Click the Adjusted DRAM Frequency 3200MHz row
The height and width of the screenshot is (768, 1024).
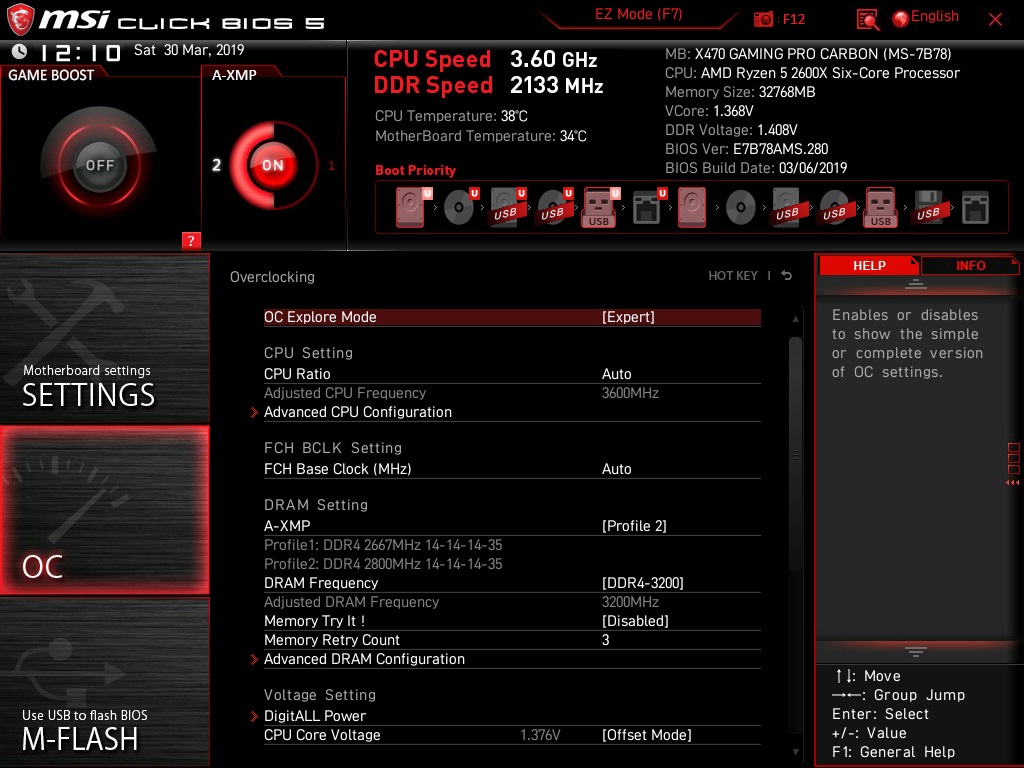(x=512, y=602)
